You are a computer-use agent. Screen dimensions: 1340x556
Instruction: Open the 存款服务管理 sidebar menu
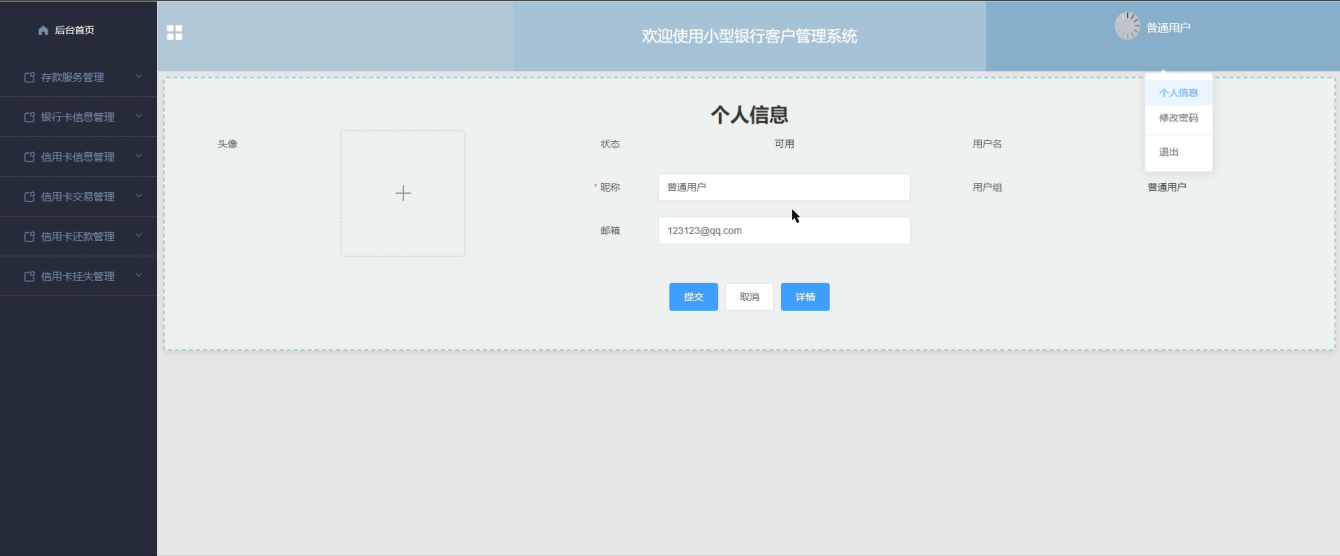pyautogui.click(x=78, y=77)
